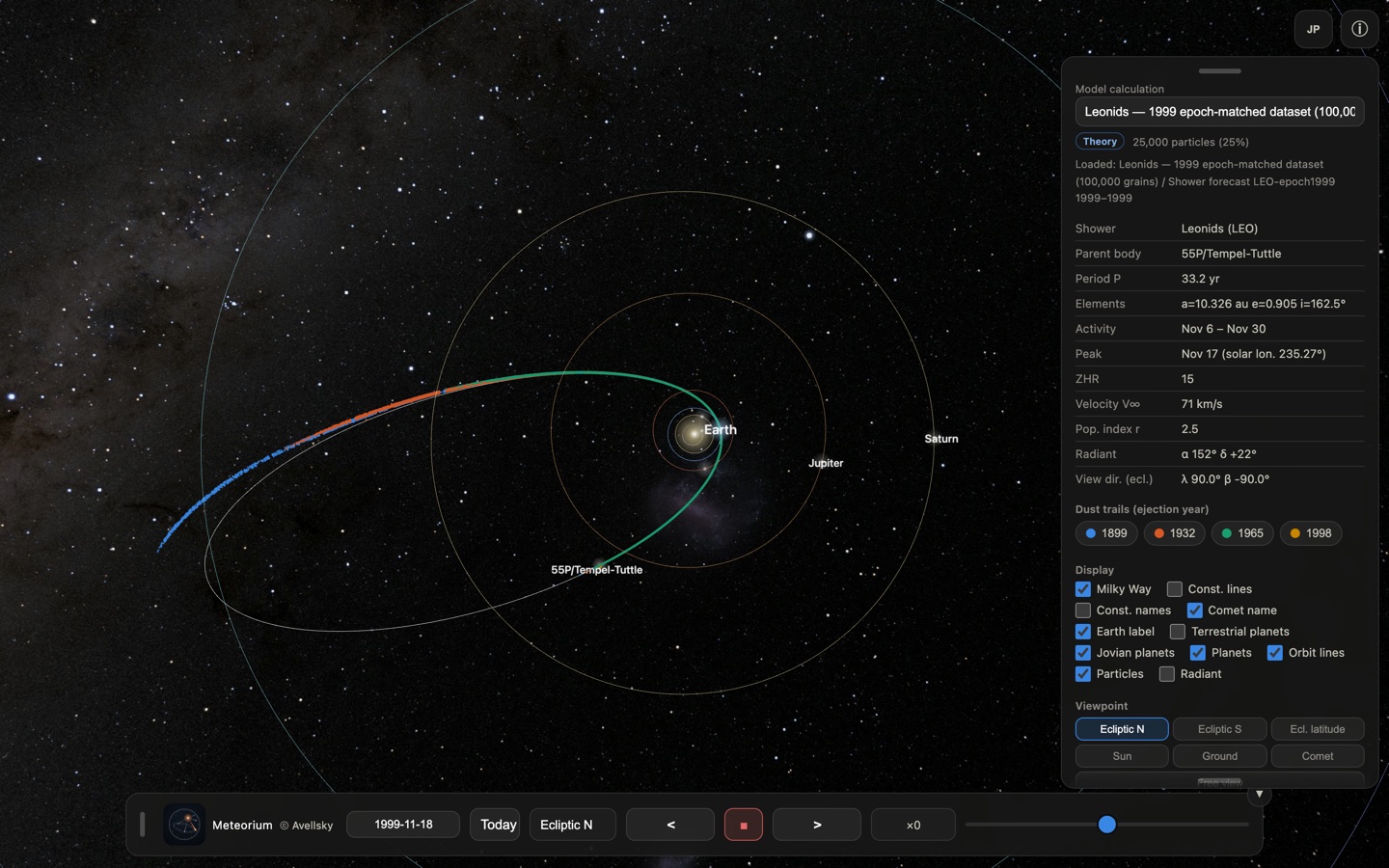Image resolution: width=1389 pixels, height=868 pixels.
Task: Click the Saturn label in the sky view
Action: [x=941, y=439]
